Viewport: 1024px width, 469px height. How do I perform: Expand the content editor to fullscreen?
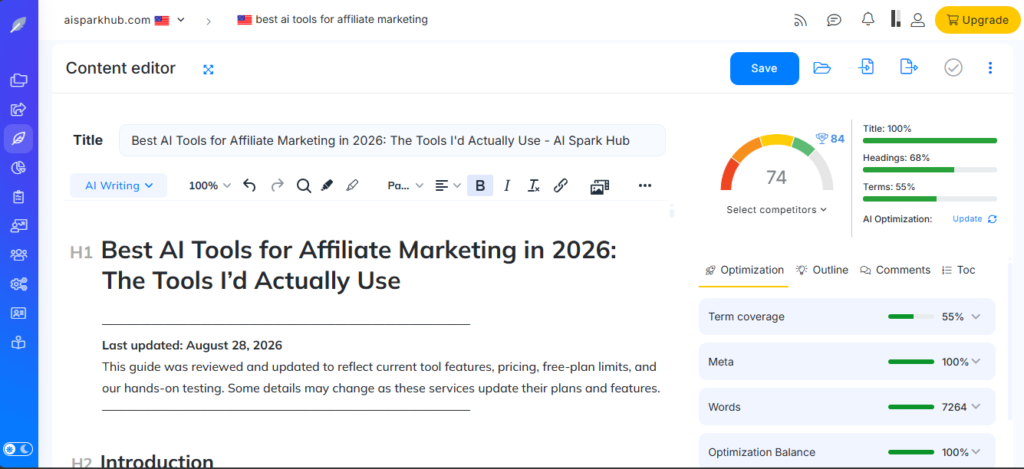tap(208, 69)
